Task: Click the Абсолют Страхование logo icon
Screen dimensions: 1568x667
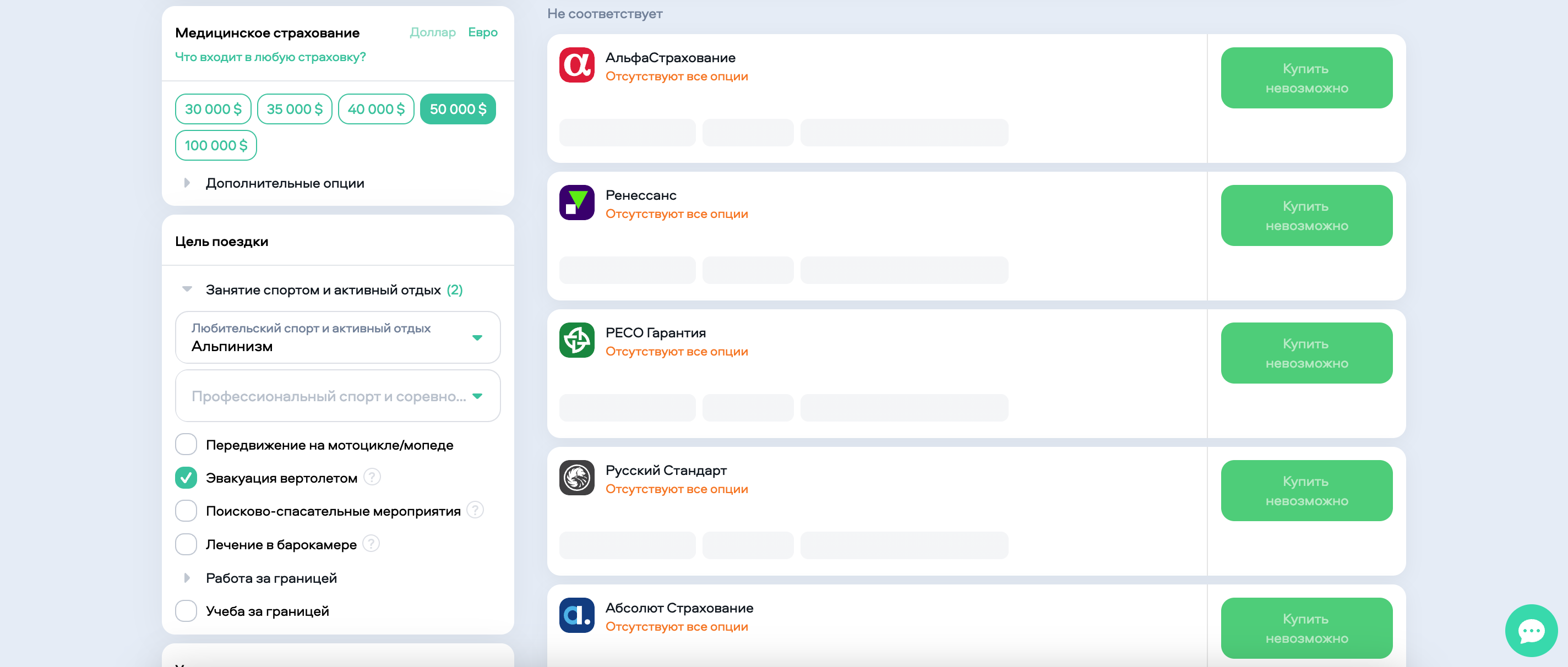Action: click(576, 615)
